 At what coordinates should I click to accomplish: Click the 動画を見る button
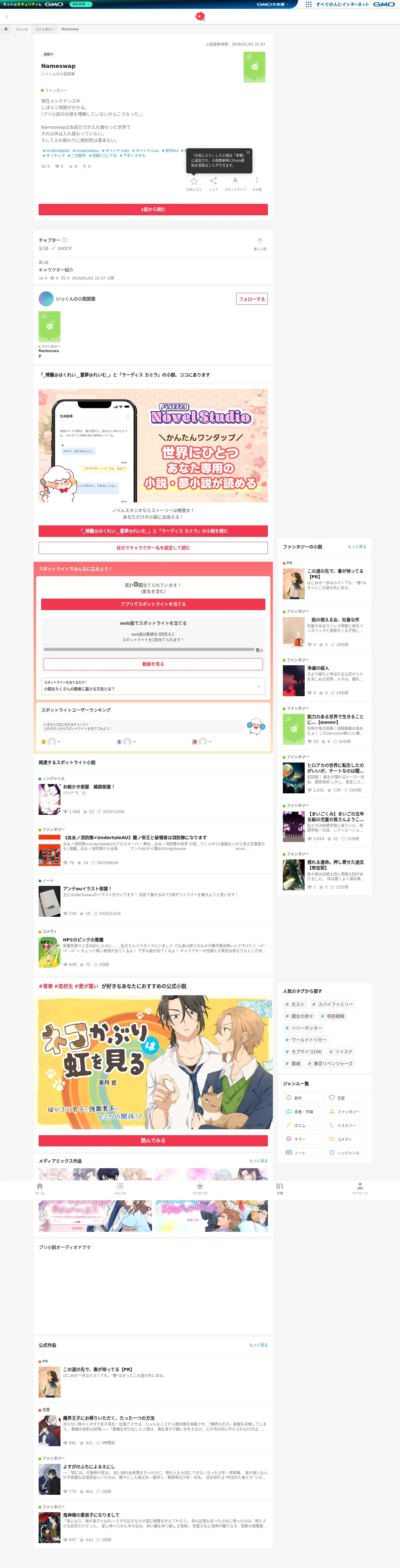153,664
